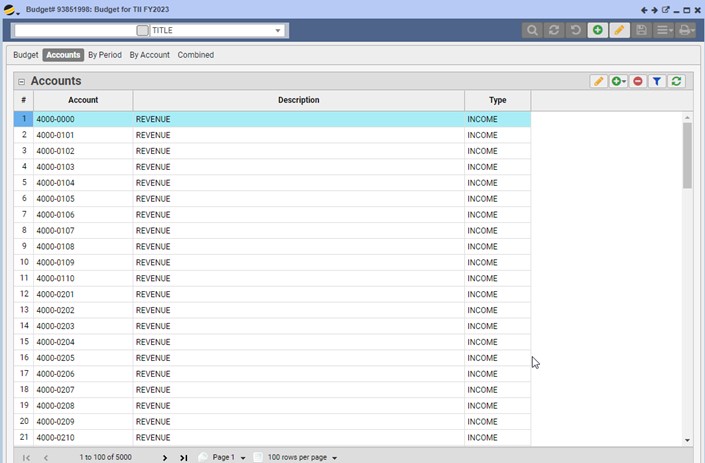Open the blue filter icon in Accounts panel
This screenshot has width=705, height=463.
pos(657,82)
